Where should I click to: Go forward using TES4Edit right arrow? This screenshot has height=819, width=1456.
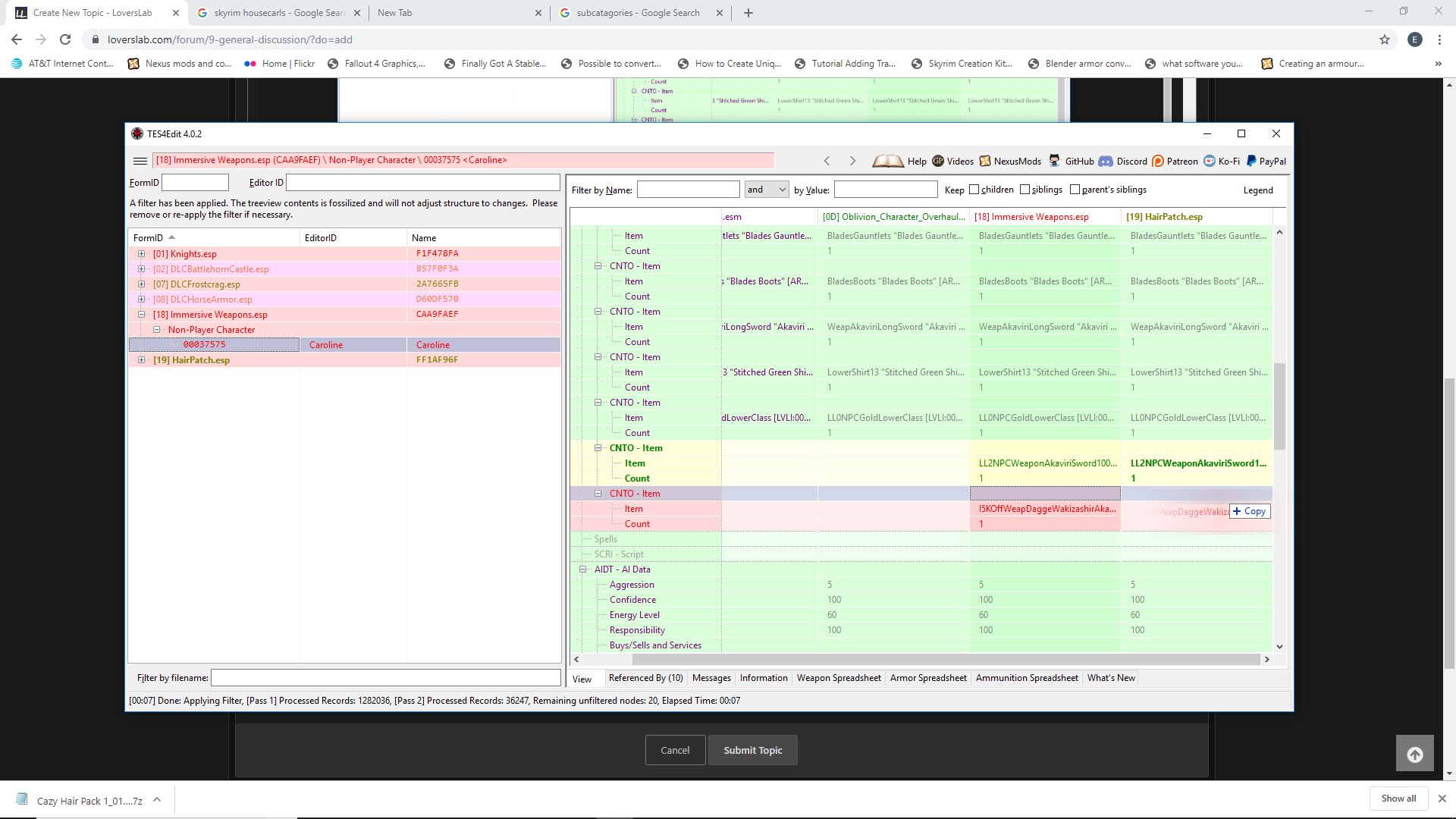(852, 161)
